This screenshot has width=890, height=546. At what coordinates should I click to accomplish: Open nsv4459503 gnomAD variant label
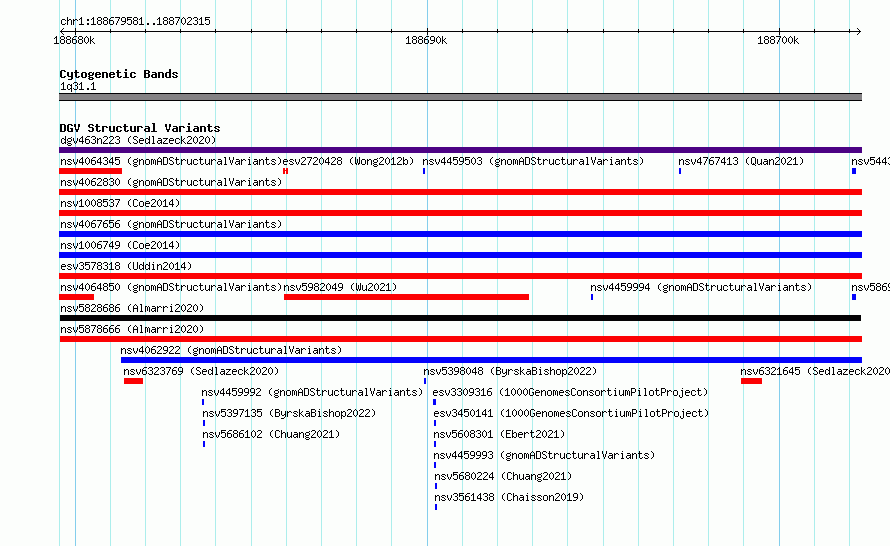coord(533,161)
